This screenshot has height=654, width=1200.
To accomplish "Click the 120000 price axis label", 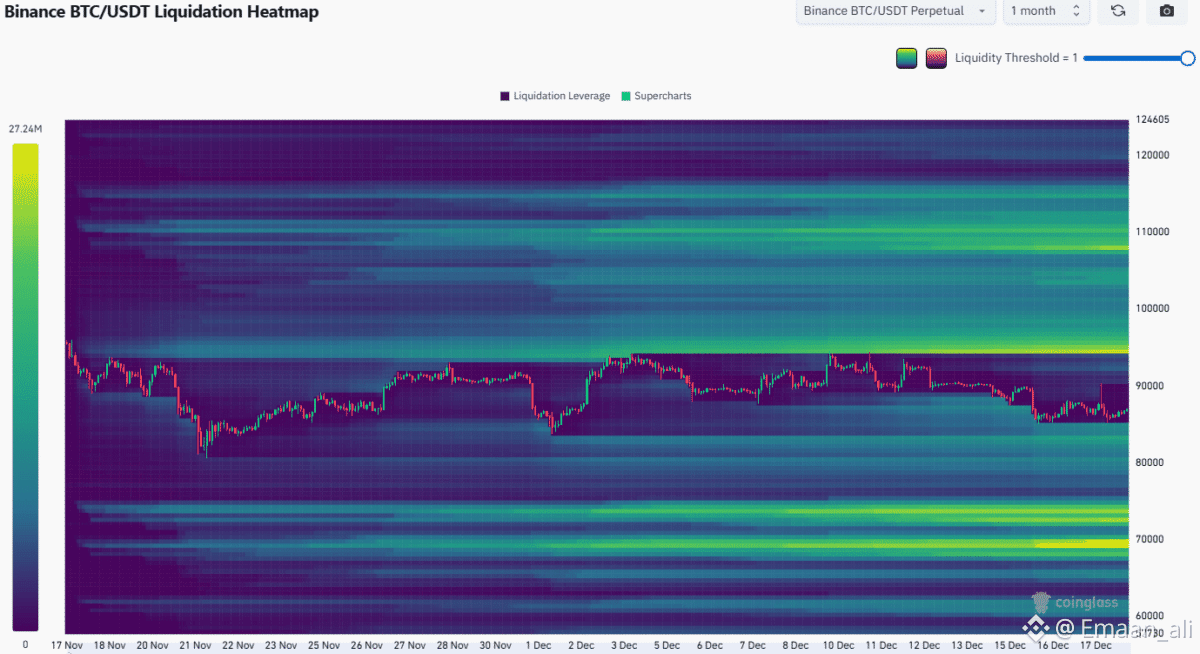I will point(1152,155).
